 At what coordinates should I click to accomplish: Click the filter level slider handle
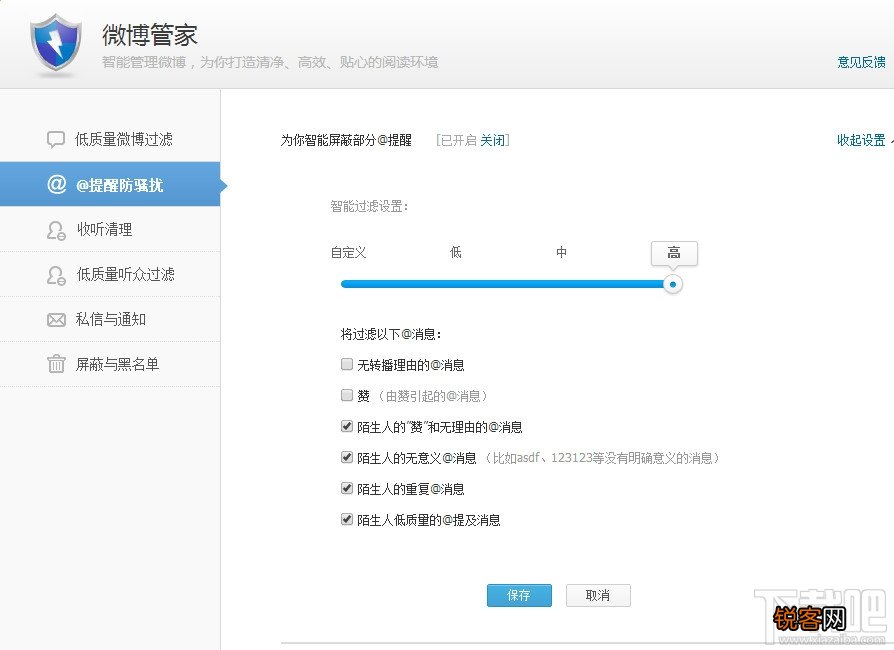[x=673, y=284]
